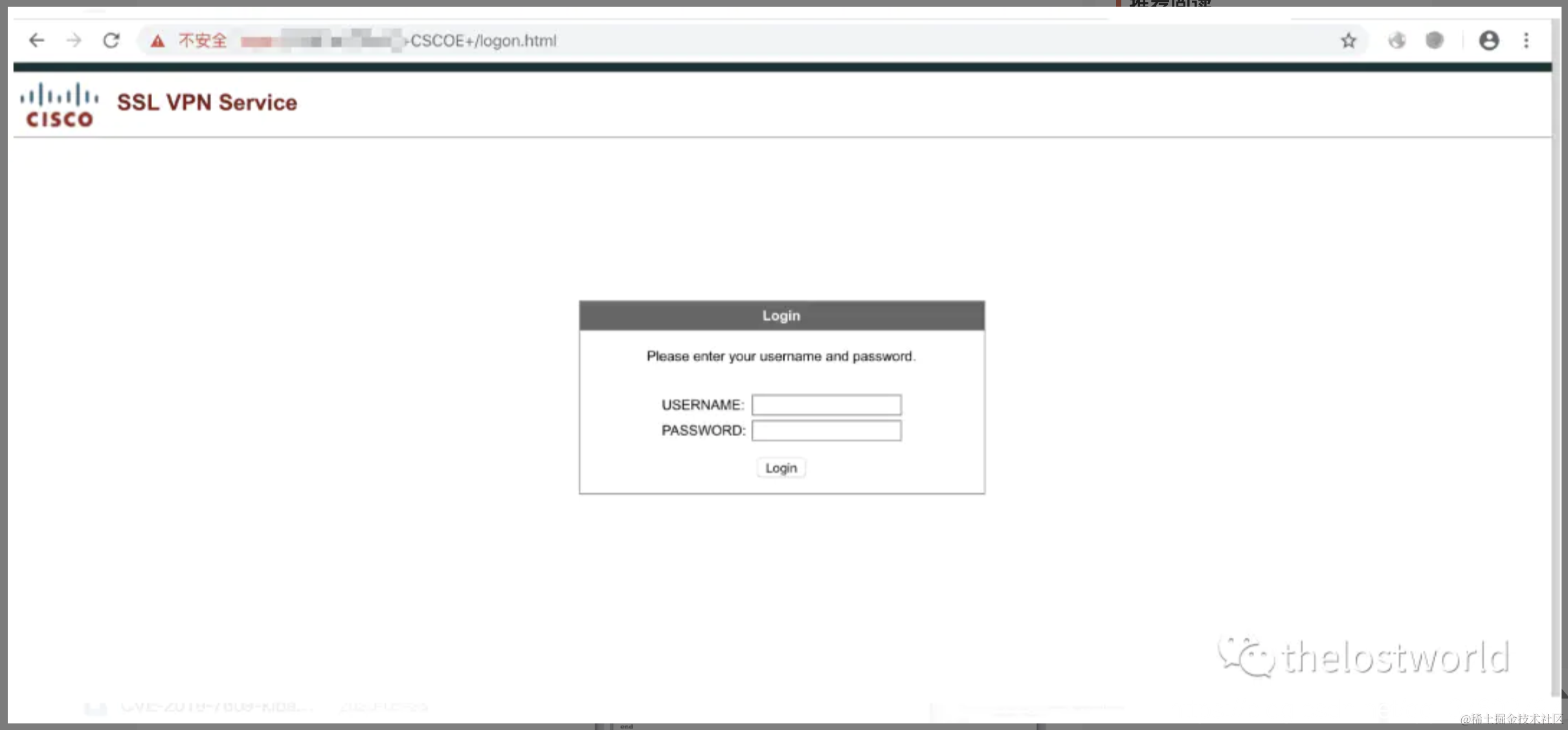
Task: Click the thelostworld watermark logo
Action: point(1363,658)
